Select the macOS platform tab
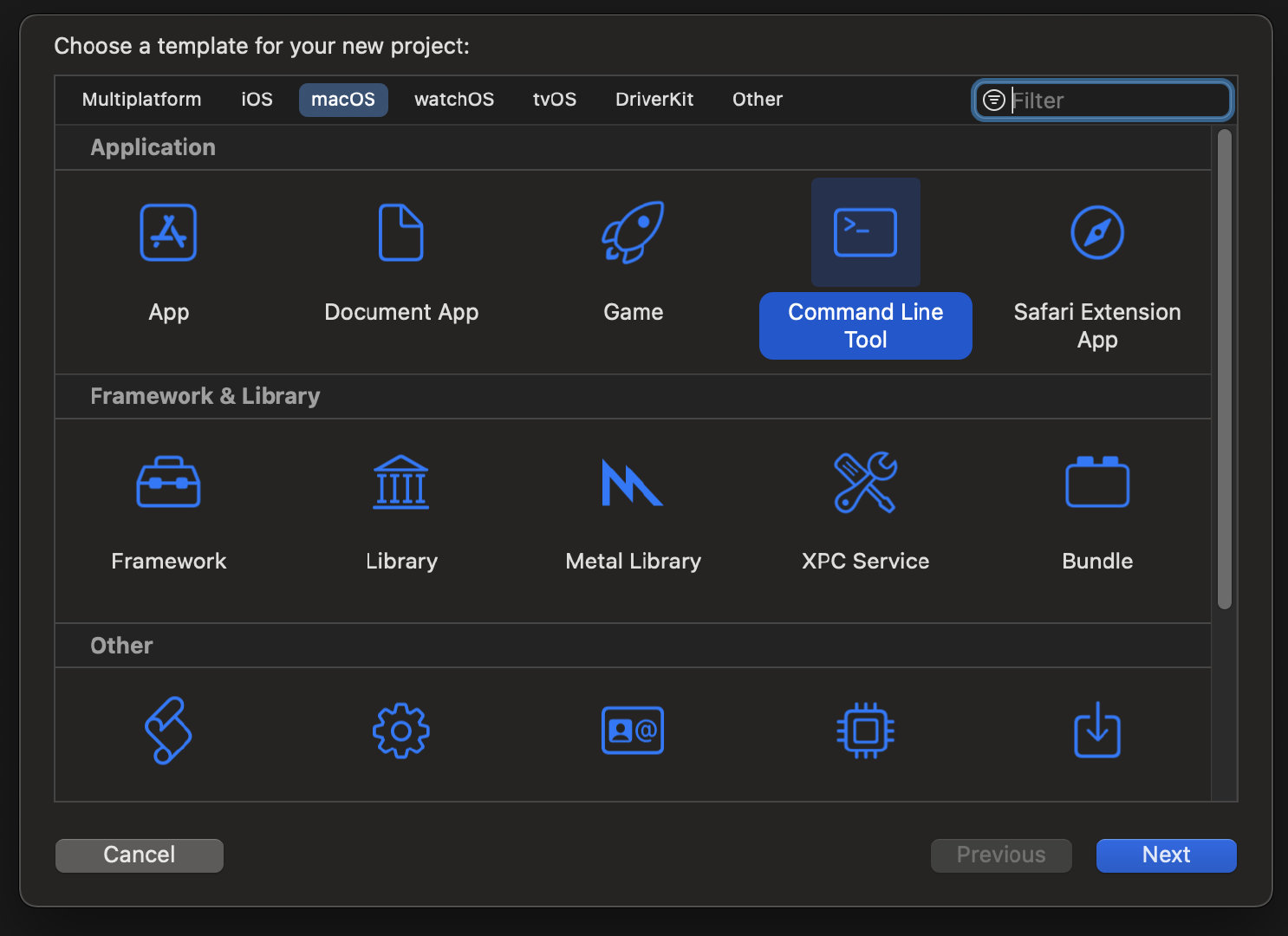 (x=343, y=100)
